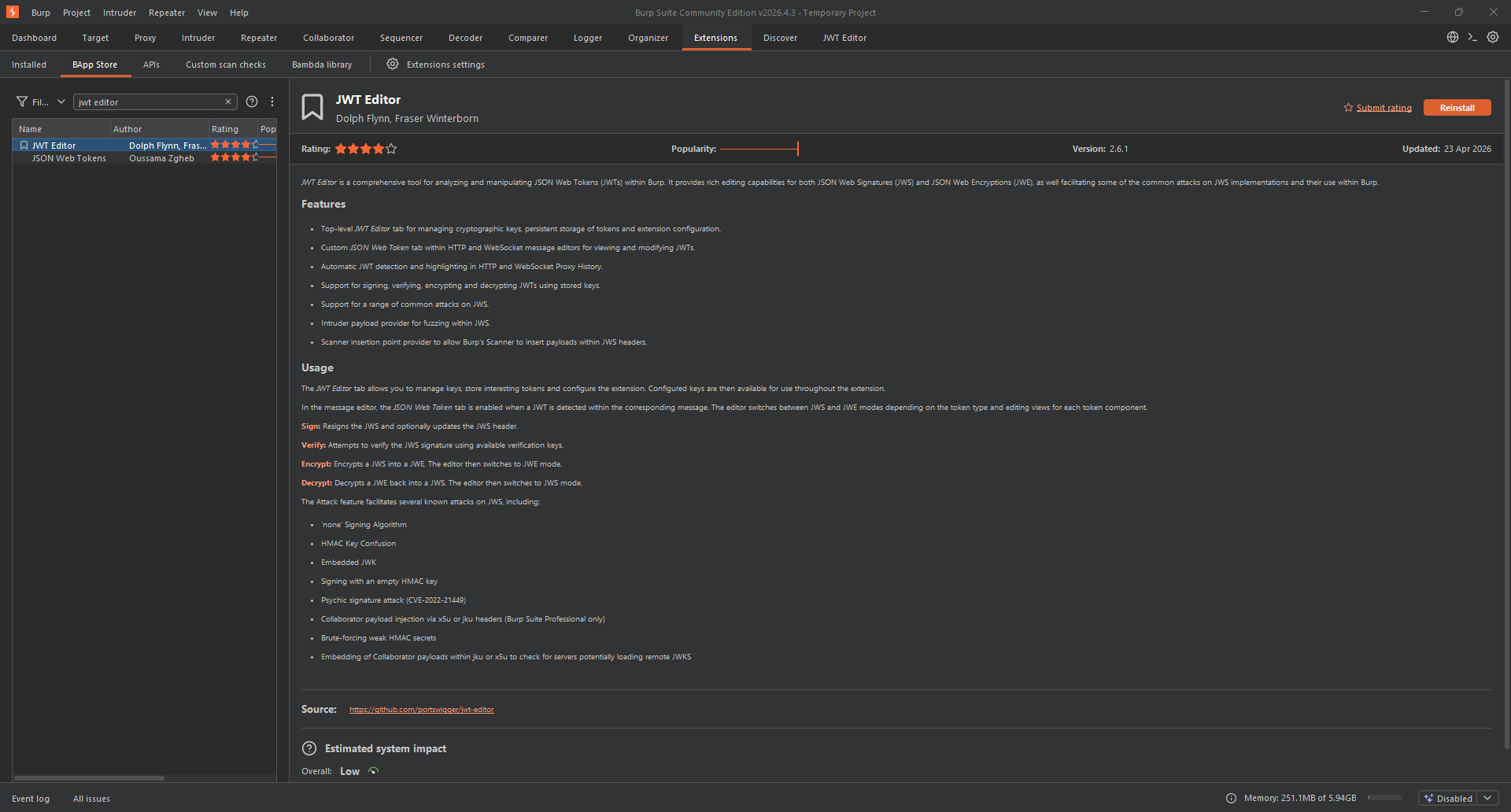1511x812 pixels.
Task: Switch to the Discover tab
Action: 781,38
